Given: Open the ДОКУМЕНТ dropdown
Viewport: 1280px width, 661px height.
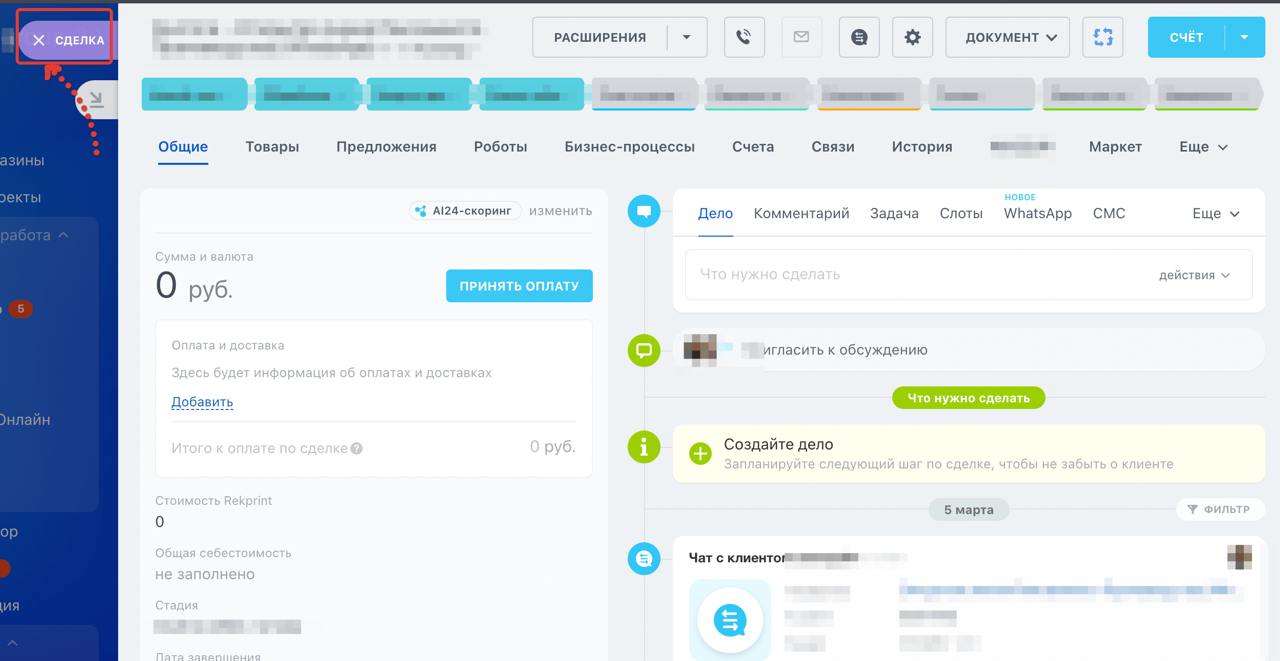Looking at the screenshot, I should click(x=1008, y=37).
